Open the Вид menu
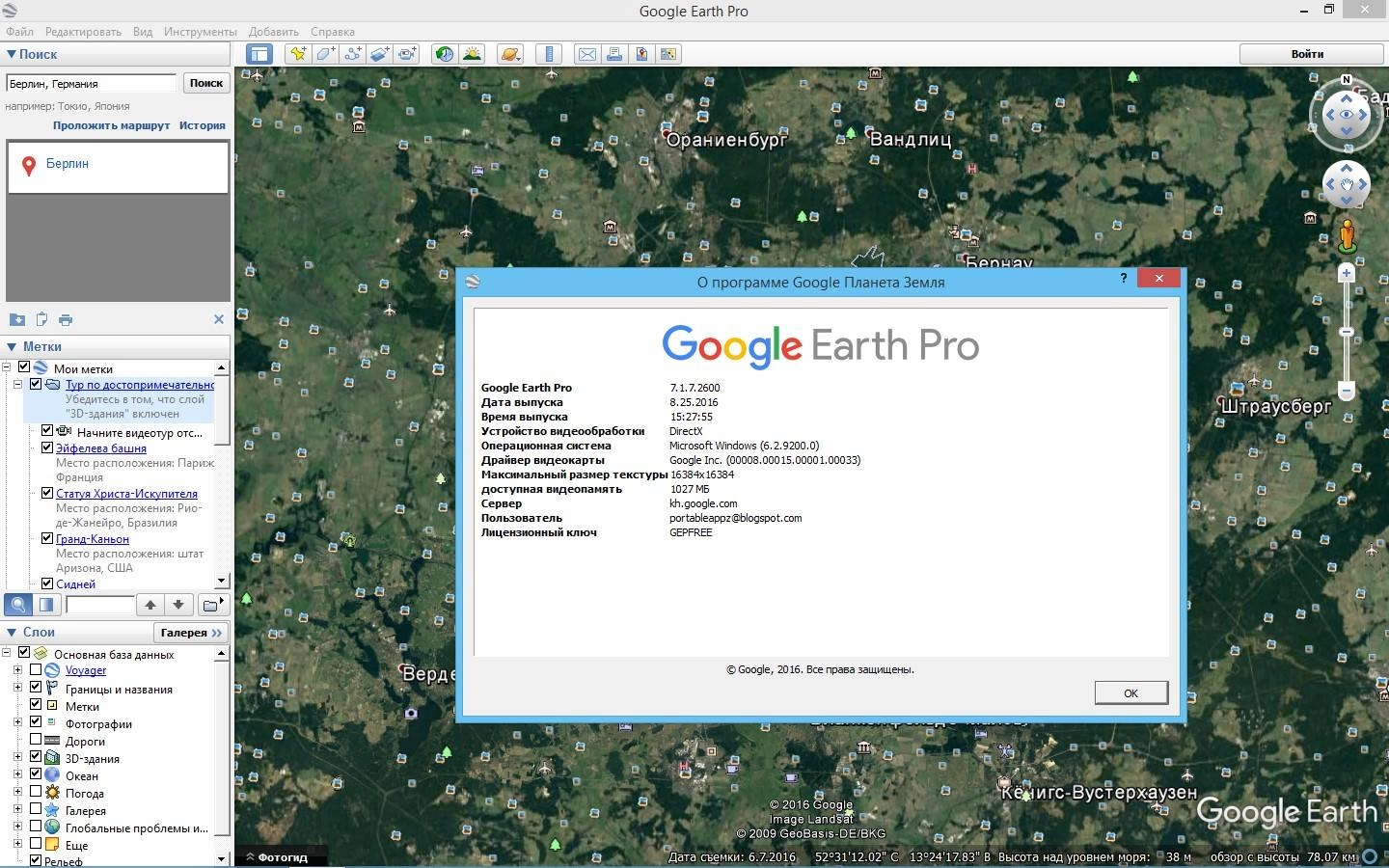 143,32
